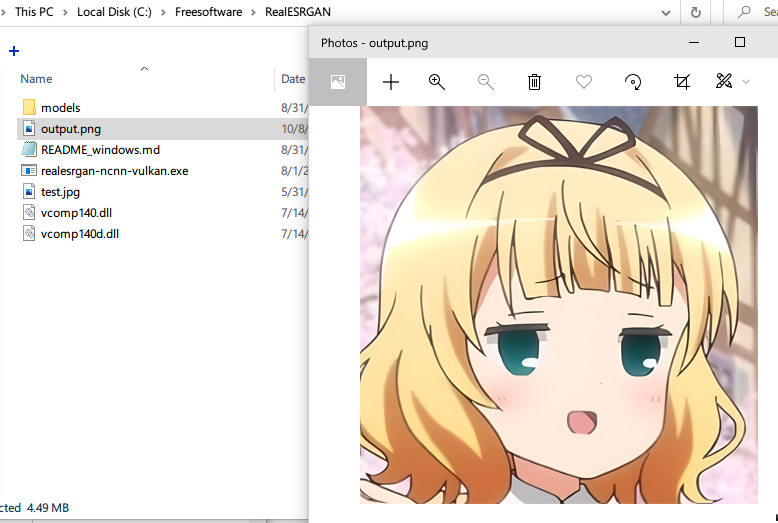This screenshot has width=778, height=523.
Task: Click the models folder icon
Action: point(29,107)
